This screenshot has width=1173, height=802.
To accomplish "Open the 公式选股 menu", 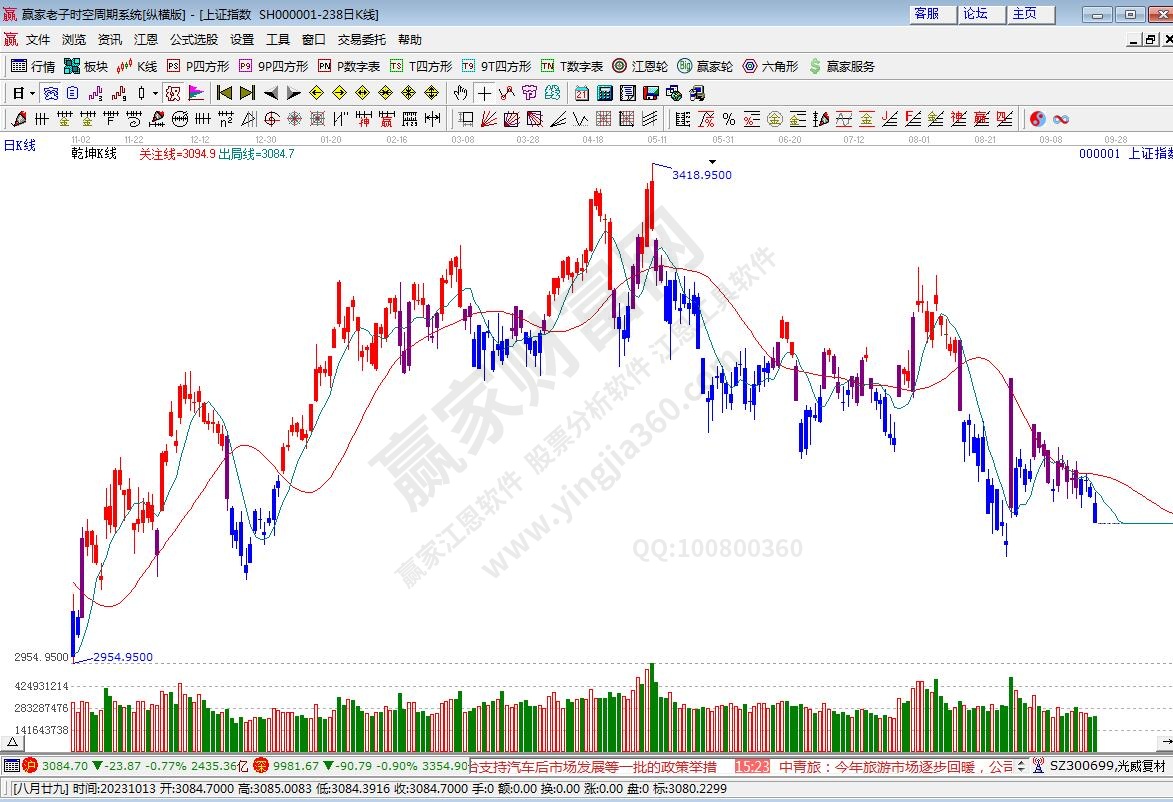I will [x=193, y=40].
